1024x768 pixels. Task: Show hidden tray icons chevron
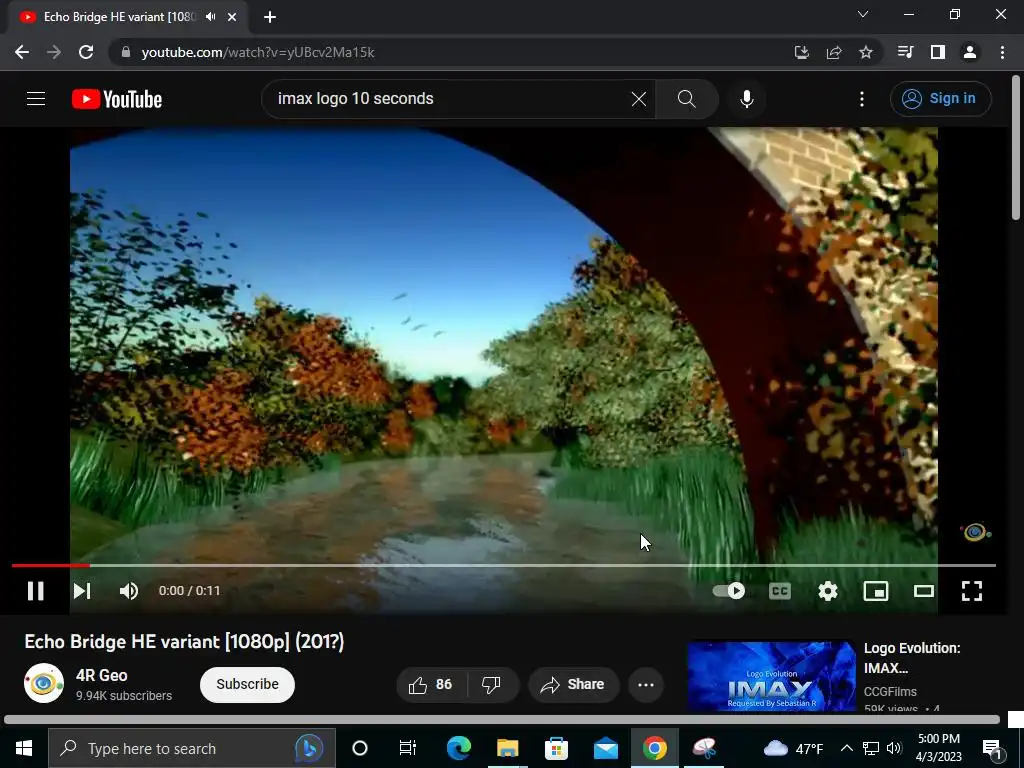click(x=846, y=748)
